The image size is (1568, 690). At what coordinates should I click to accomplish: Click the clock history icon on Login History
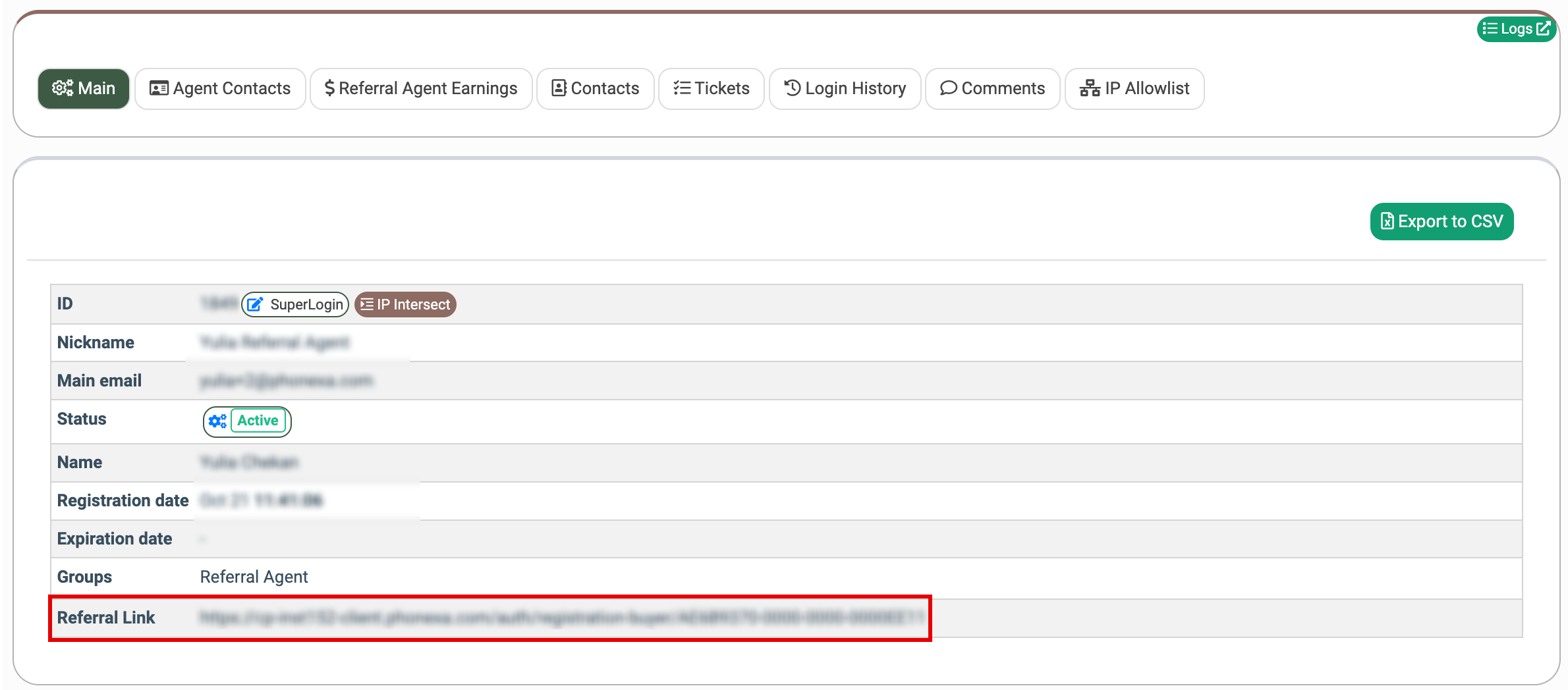click(792, 88)
